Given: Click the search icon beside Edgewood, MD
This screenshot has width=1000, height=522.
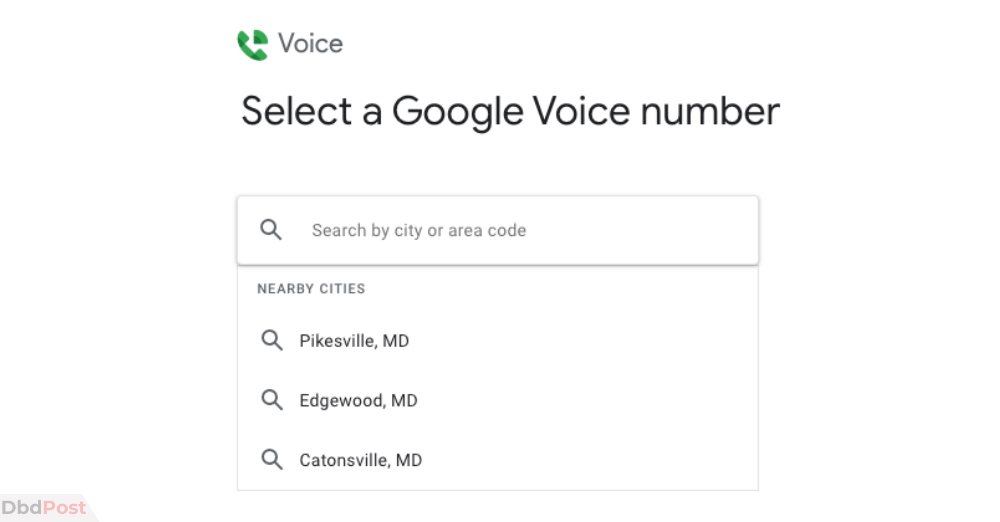Looking at the screenshot, I should point(272,400).
